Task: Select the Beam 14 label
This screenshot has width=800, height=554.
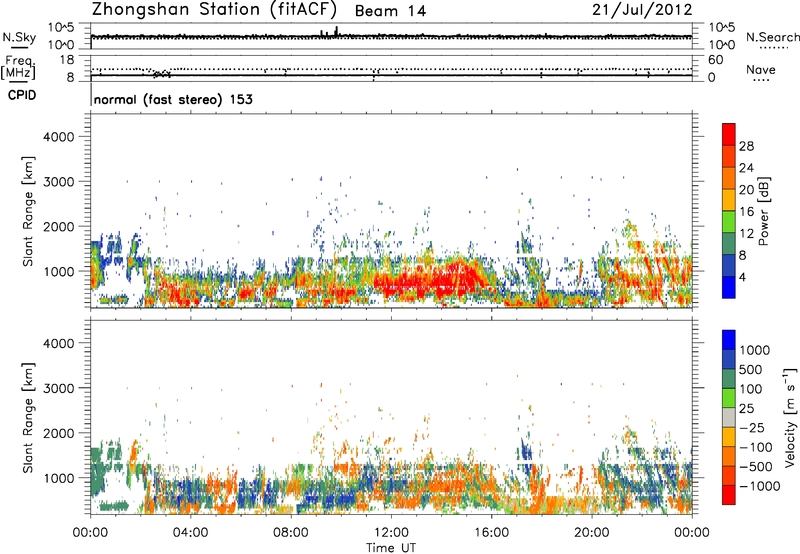Action: click(x=390, y=11)
